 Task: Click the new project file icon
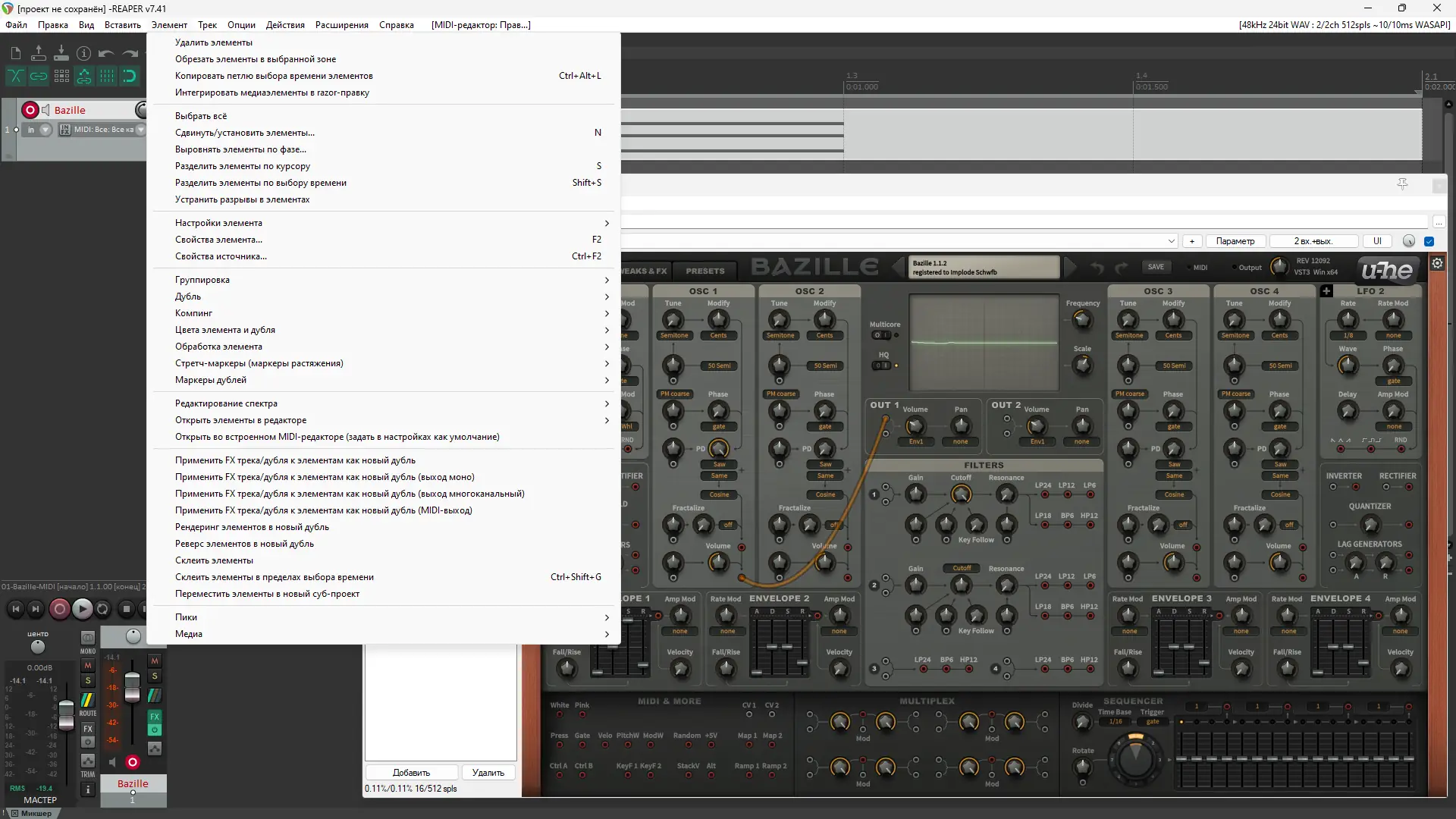click(x=16, y=53)
